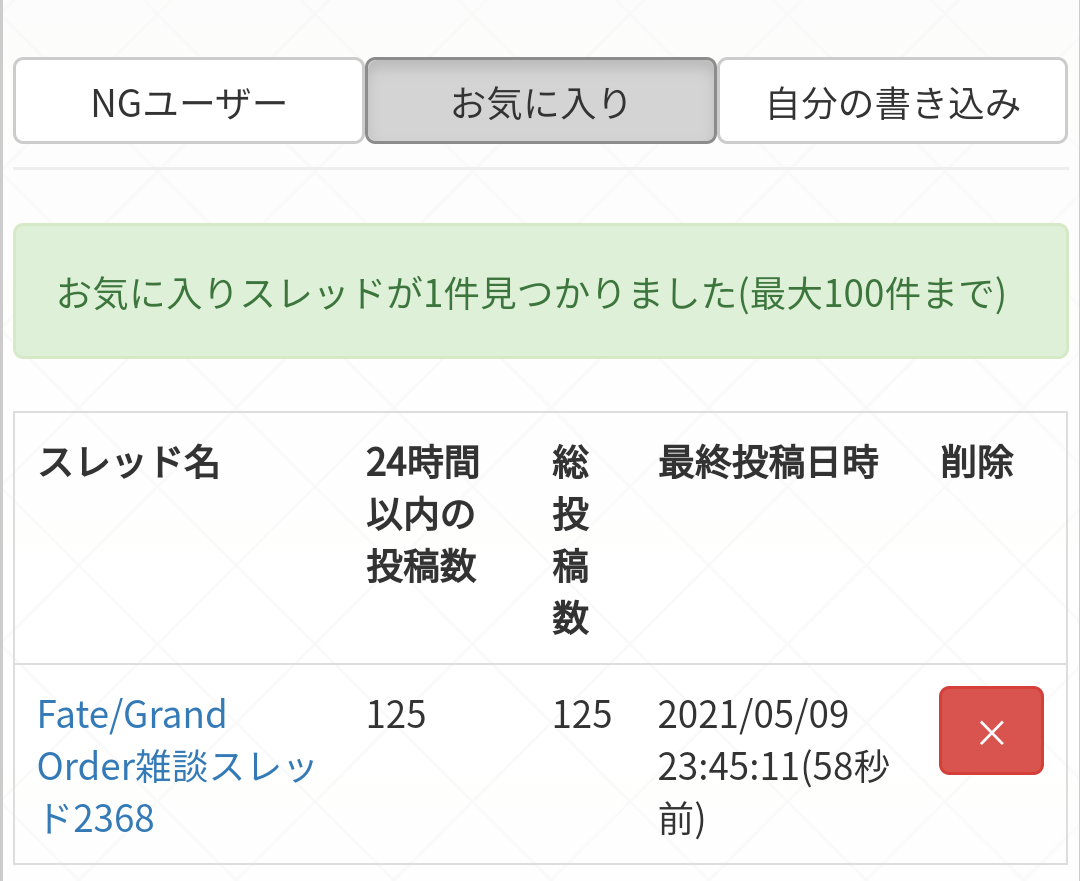The height and width of the screenshot is (881, 1080).
Task: Click the 58秒前 relative time text
Action: point(846,768)
